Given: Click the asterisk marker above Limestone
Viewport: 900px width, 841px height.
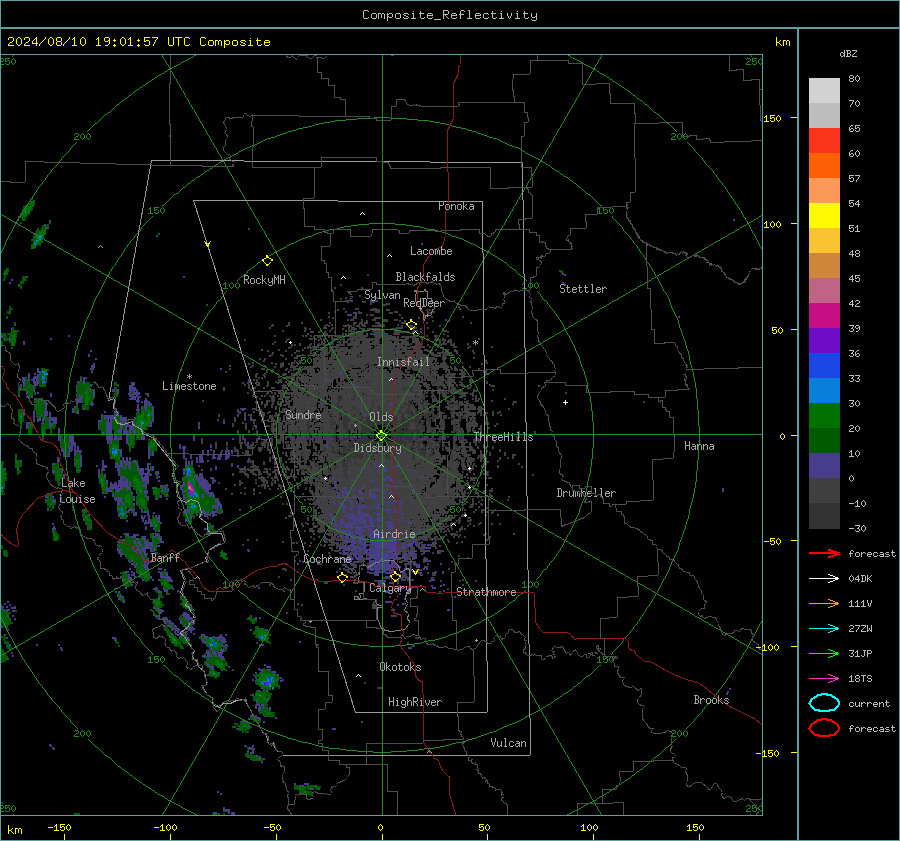Looking at the screenshot, I should (189, 377).
